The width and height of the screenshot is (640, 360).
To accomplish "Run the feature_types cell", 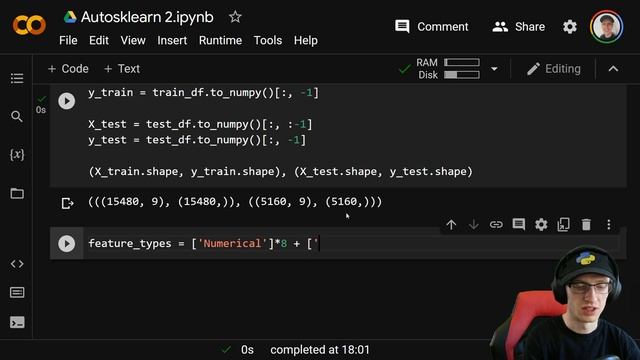I will [67, 244].
